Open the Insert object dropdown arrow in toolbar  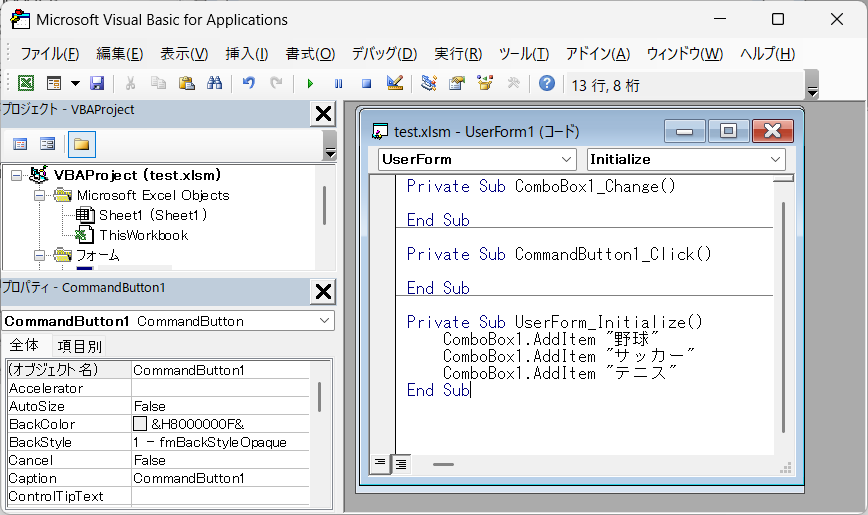tap(75, 84)
